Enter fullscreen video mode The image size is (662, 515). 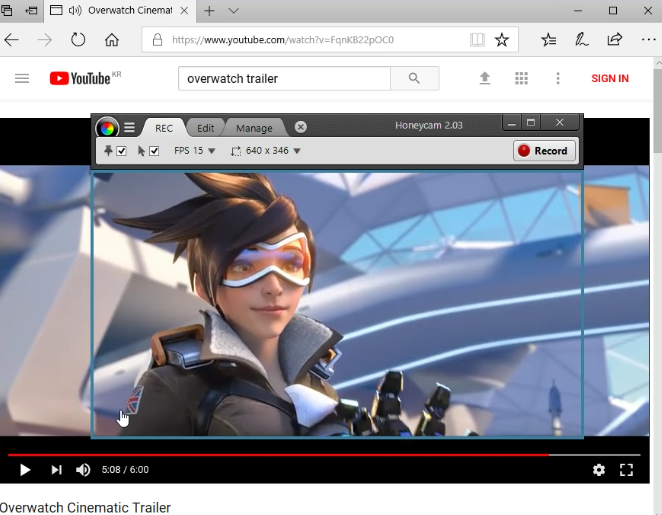(x=627, y=470)
